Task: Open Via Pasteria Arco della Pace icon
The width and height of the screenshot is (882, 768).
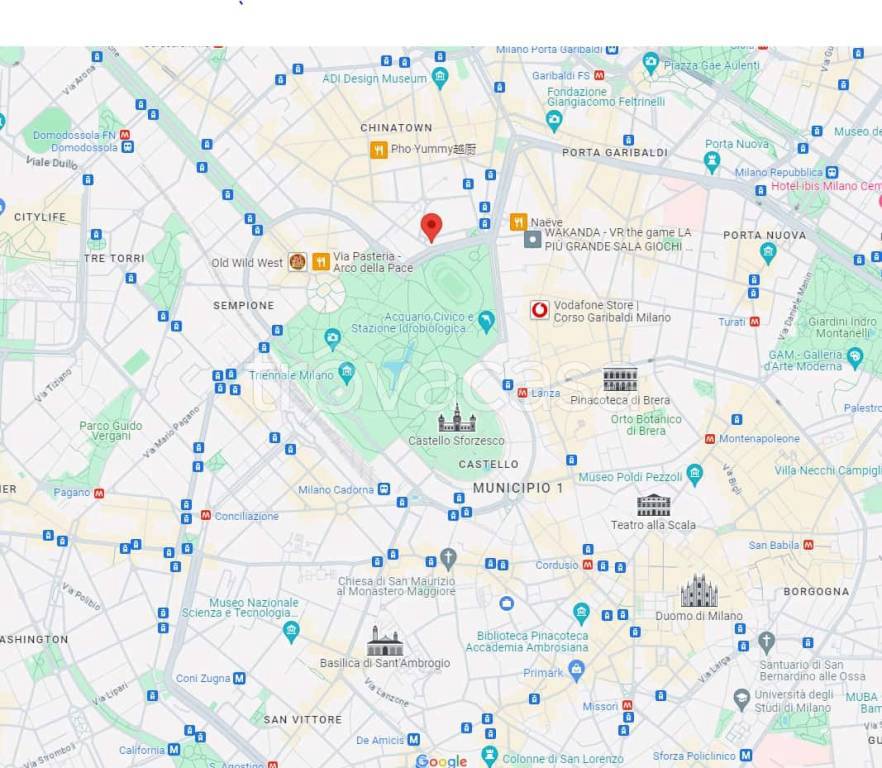Action: click(x=321, y=262)
